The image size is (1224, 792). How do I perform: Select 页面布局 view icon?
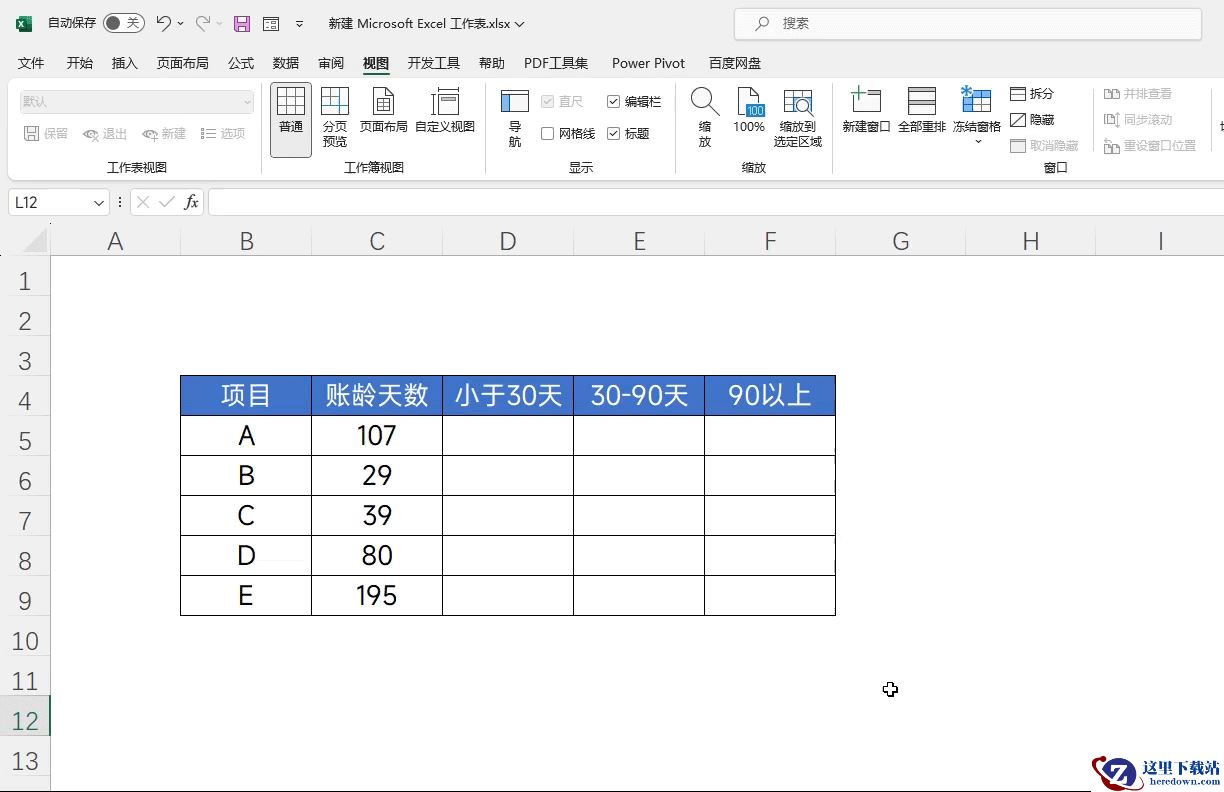[384, 111]
